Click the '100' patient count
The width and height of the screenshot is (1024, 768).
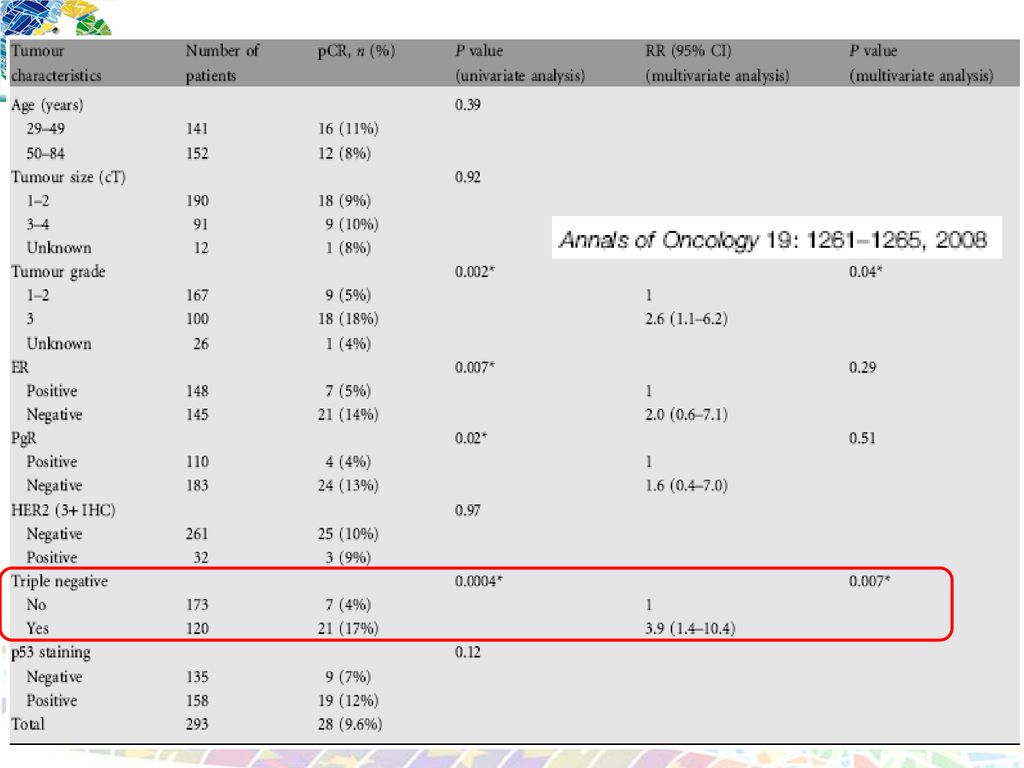point(197,319)
